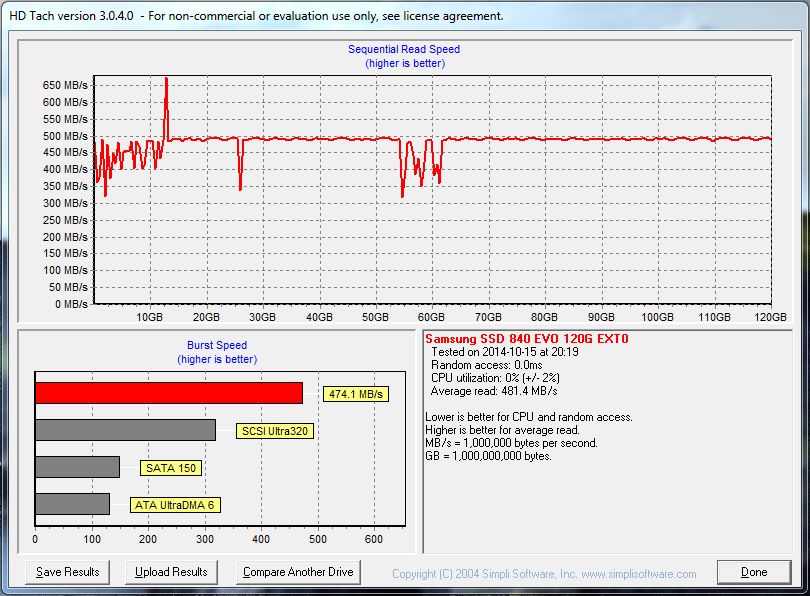
Task: Close the benchmark with Done button
Action: coord(754,572)
